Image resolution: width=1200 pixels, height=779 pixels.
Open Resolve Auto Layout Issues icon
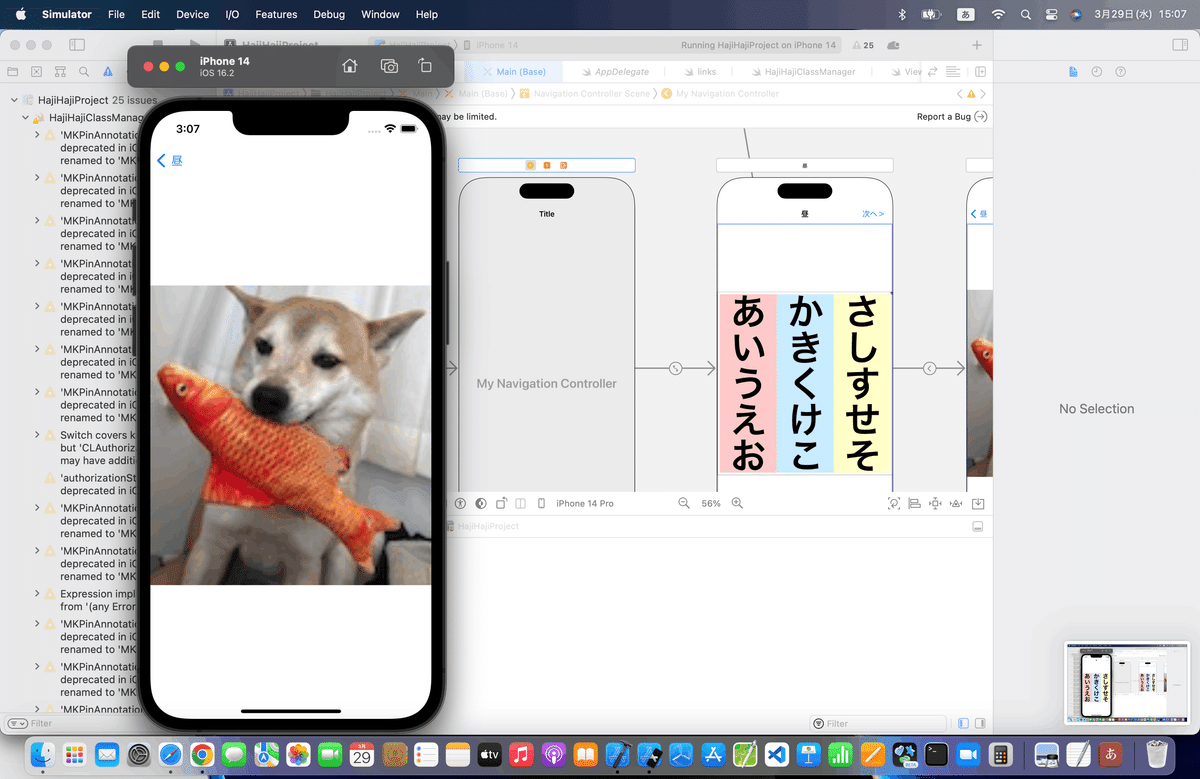point(956,503)
